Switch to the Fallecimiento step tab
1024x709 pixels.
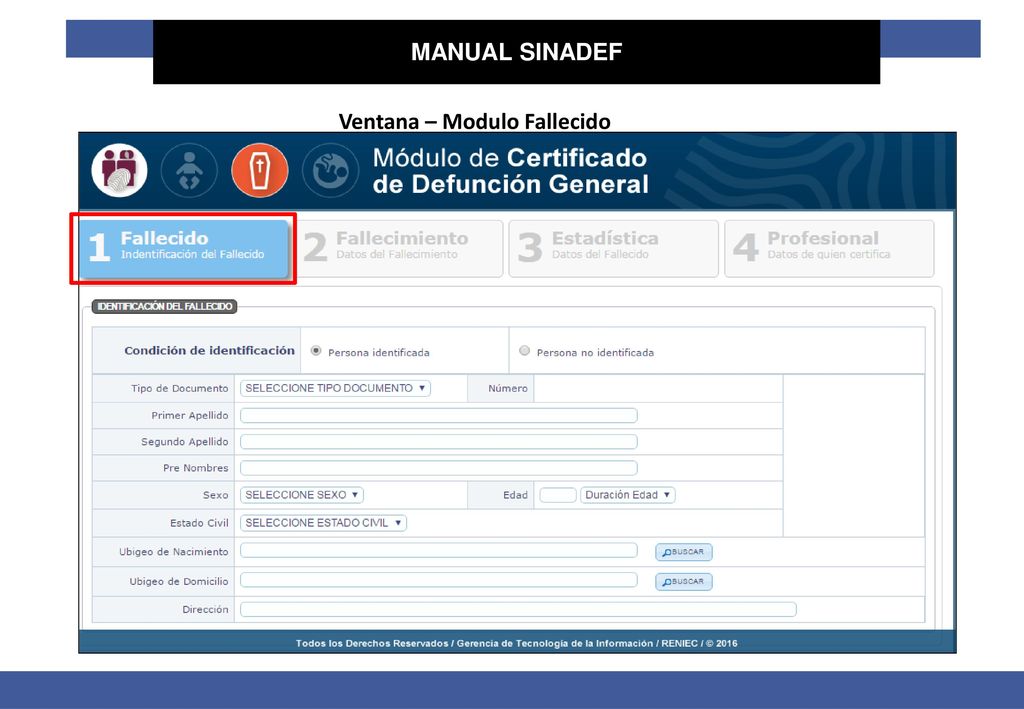399,248
